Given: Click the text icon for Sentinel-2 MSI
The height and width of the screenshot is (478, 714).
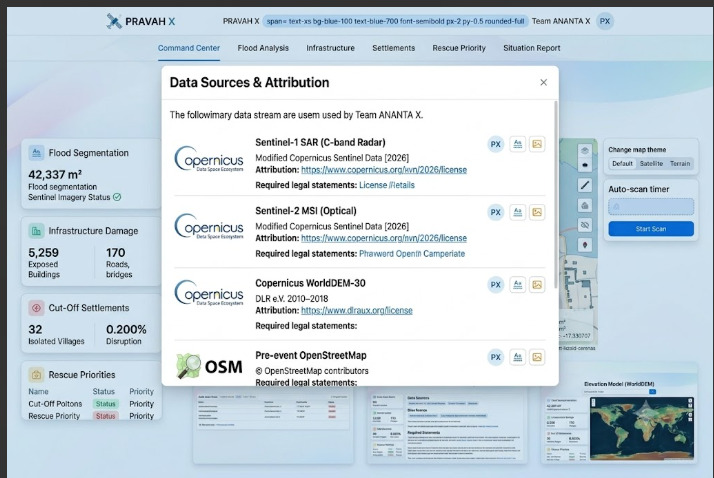Looking at the screenshot, I should [518, 212].
